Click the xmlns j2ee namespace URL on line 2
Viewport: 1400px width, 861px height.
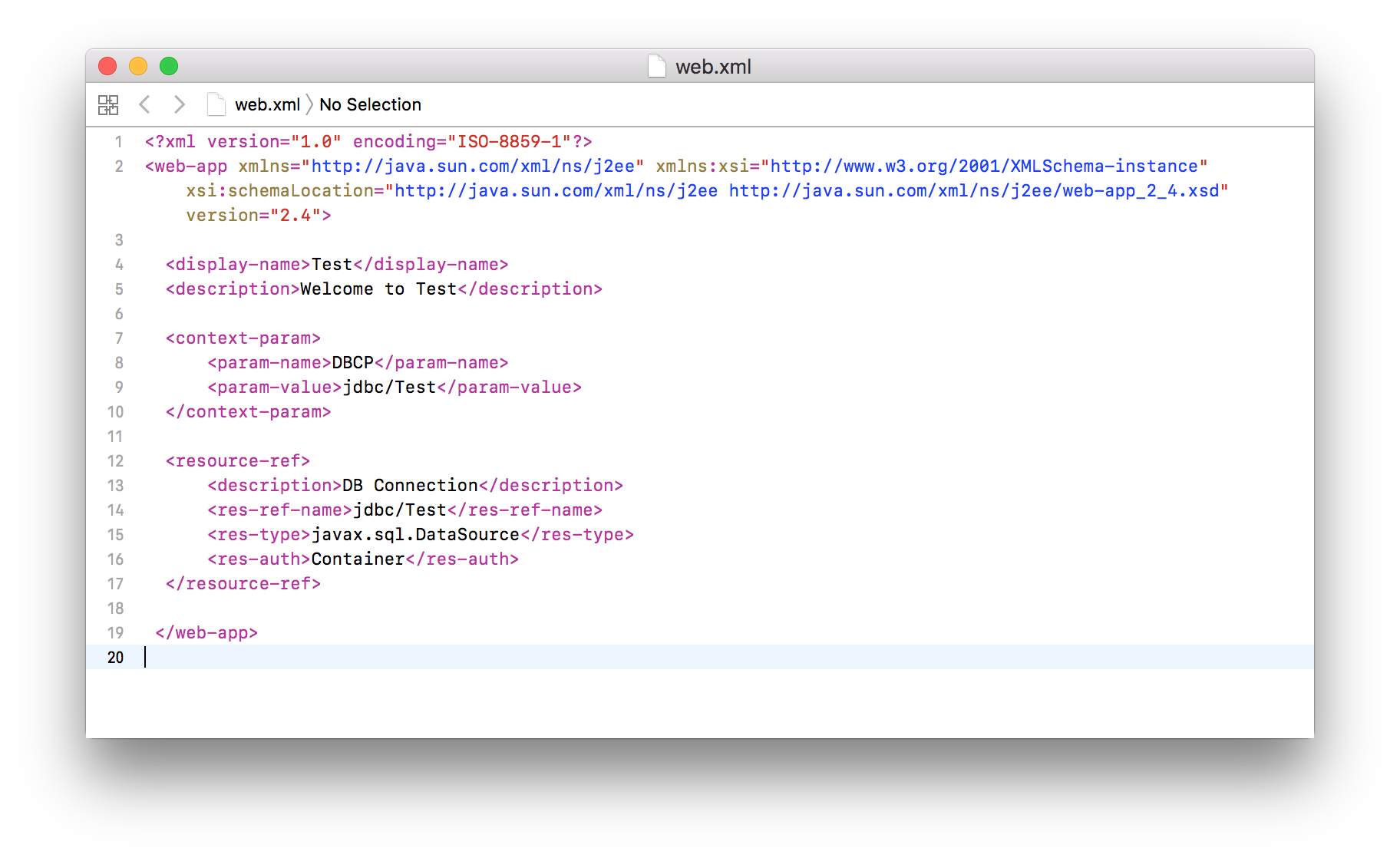click(473, 167)
